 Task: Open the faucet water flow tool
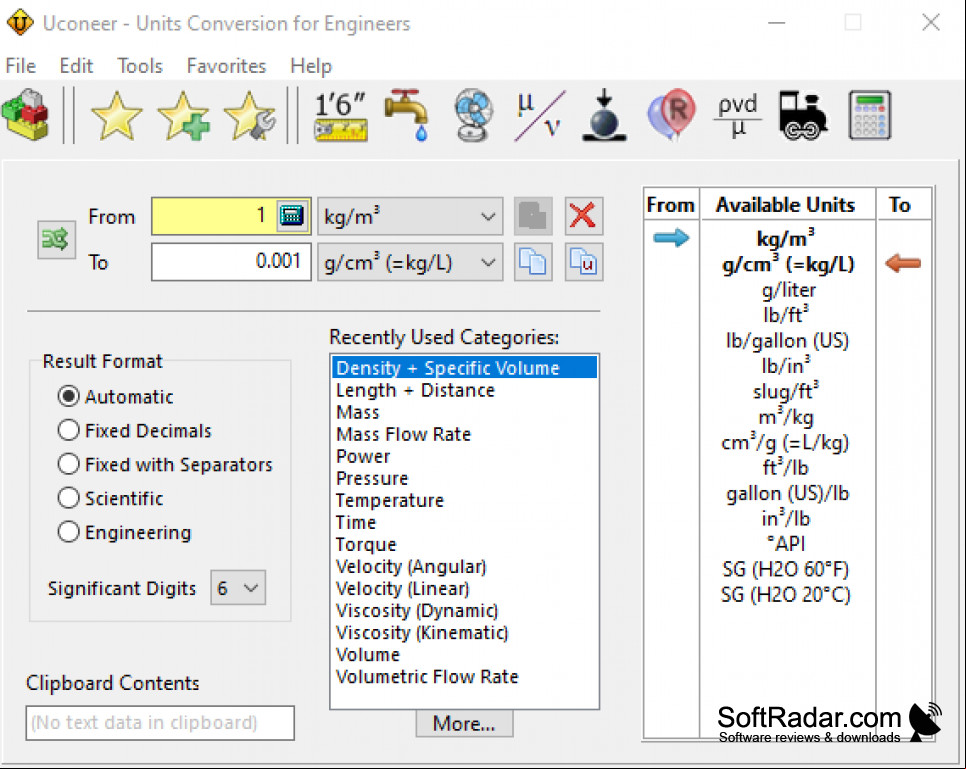[x=408, y=116]
